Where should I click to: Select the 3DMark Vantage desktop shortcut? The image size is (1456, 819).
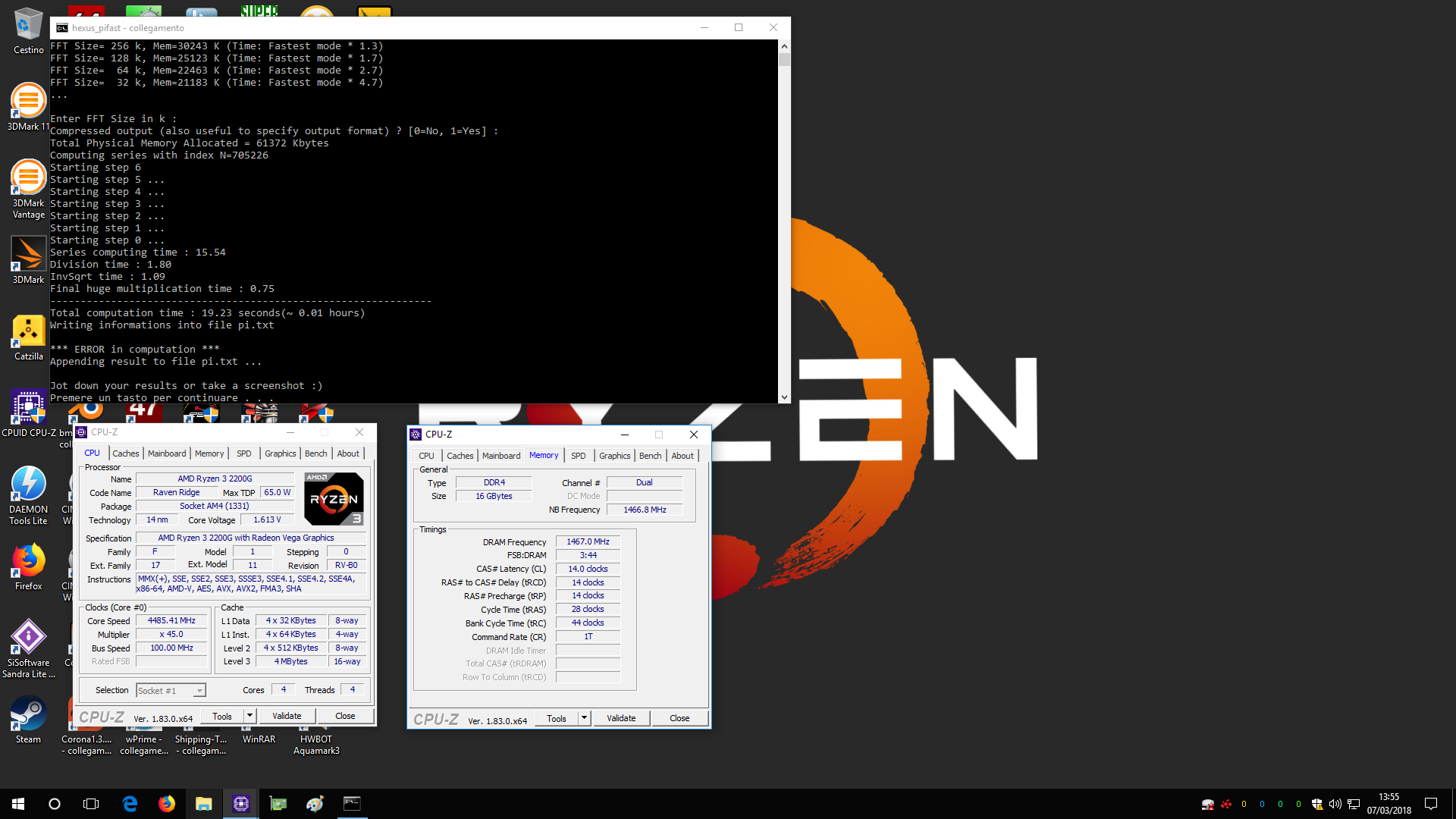28,189
